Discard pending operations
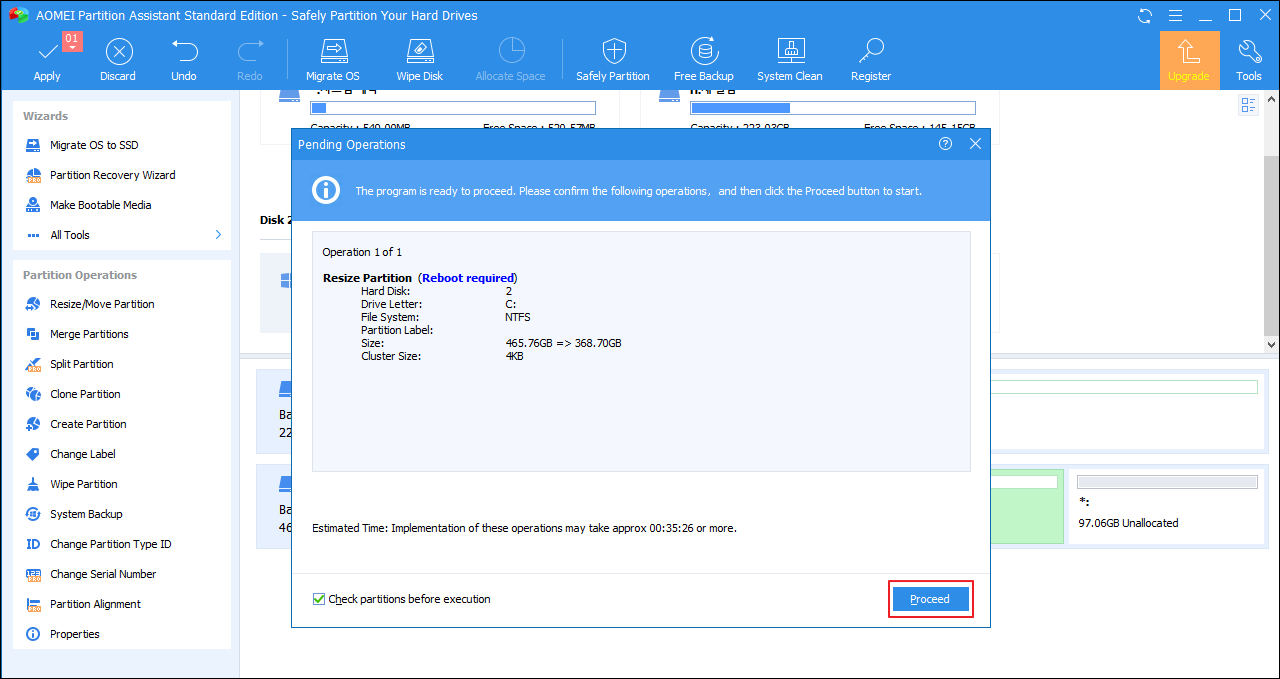1280x679 pixels. coord(118,60)
